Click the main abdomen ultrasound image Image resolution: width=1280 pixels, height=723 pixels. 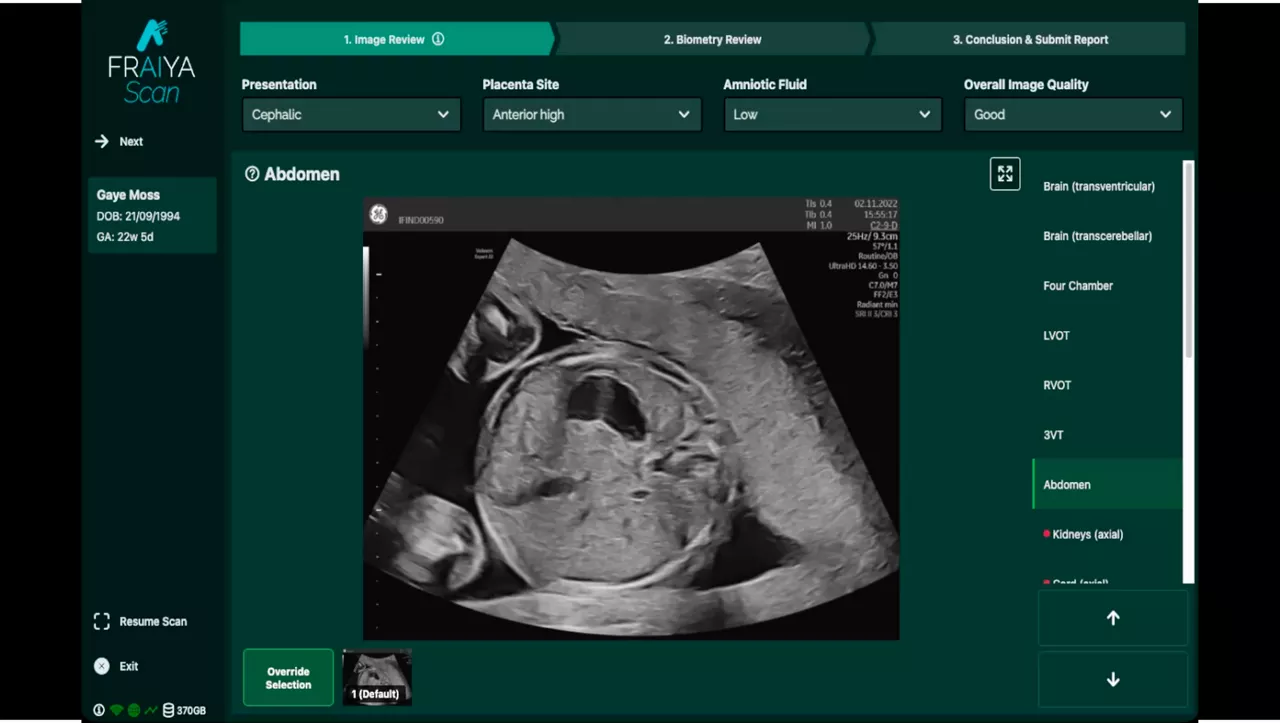(x=631, y=418)
